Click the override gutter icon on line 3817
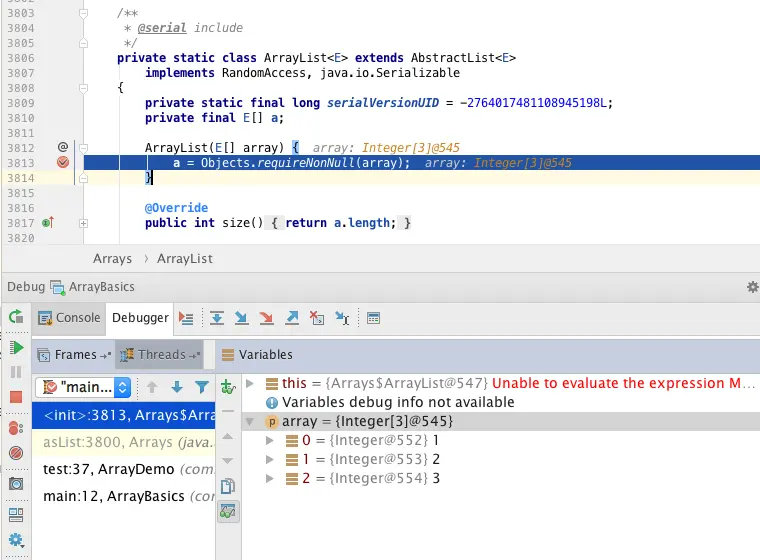 click(x=48, y=223)
